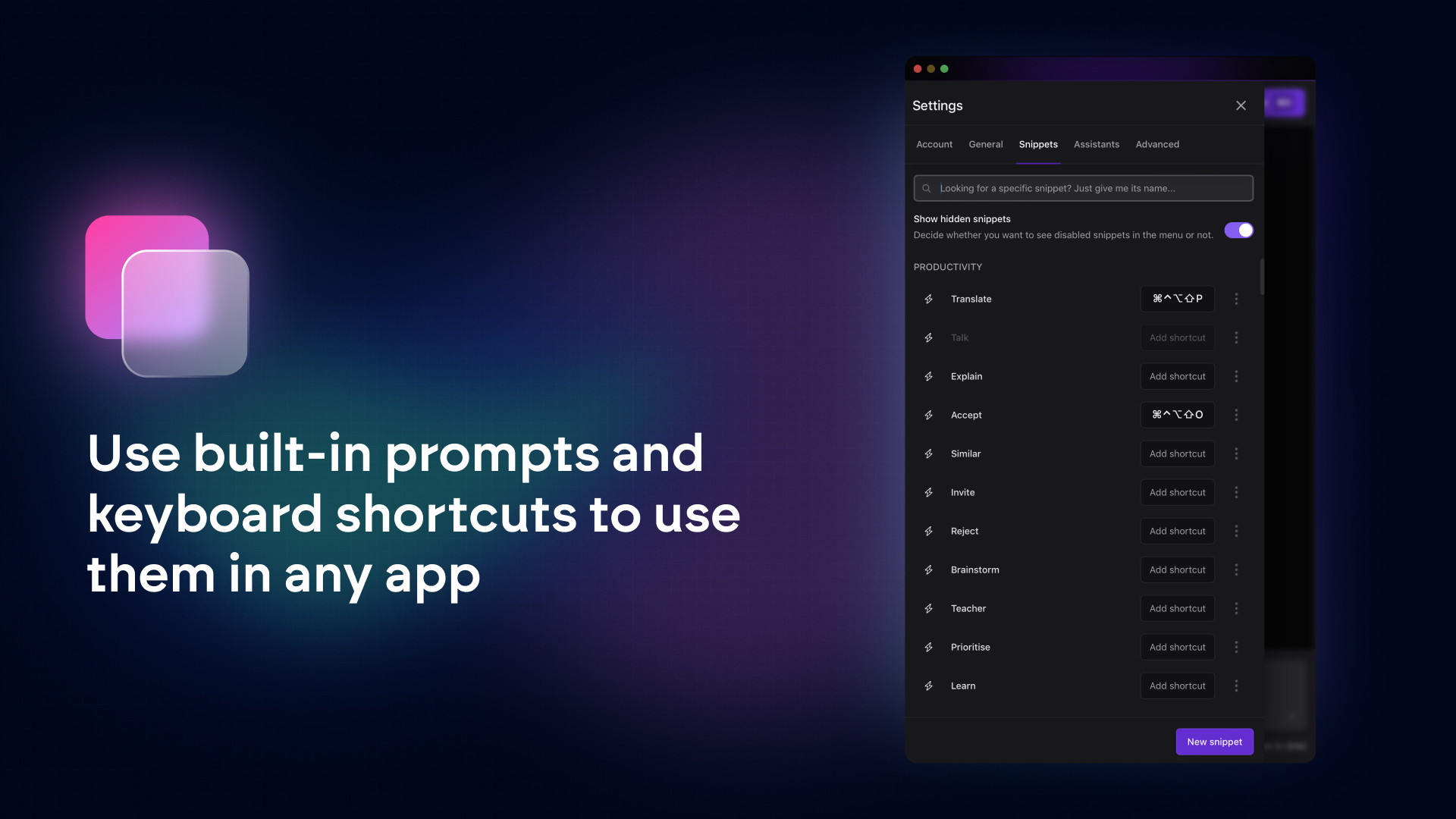Click the lightning bolt icon for Explain
This screenshot has width=1456, height=819.
(928, 376)
